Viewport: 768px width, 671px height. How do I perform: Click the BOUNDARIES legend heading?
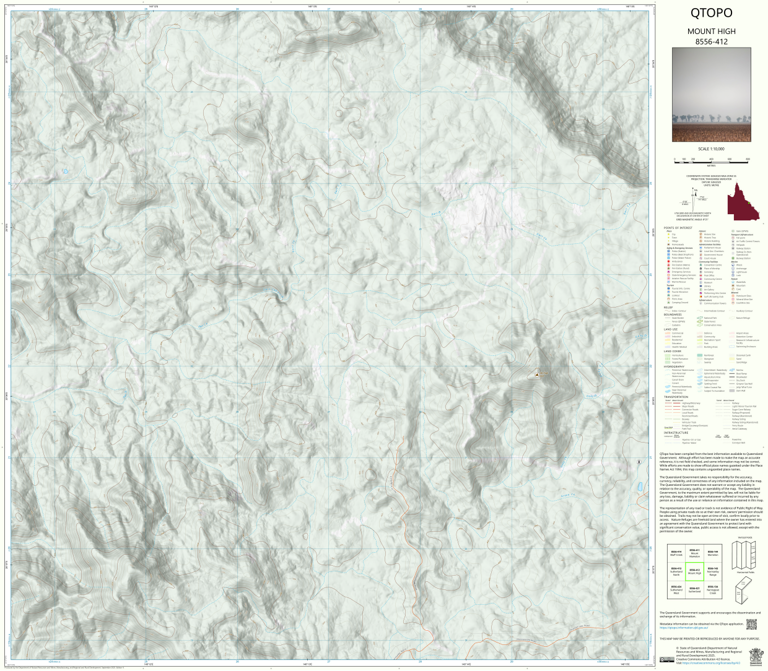tap(672, 314)
